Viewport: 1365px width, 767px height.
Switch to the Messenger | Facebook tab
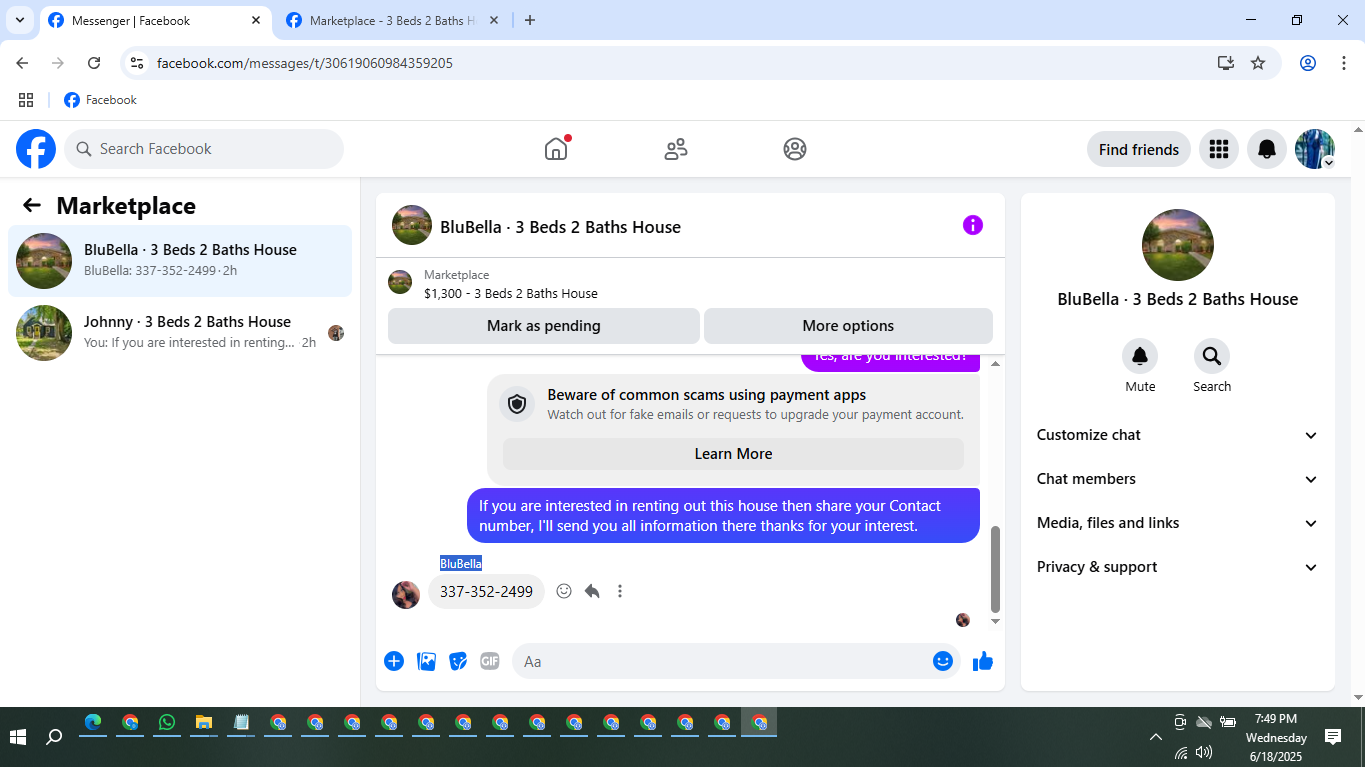coord(155,20)
